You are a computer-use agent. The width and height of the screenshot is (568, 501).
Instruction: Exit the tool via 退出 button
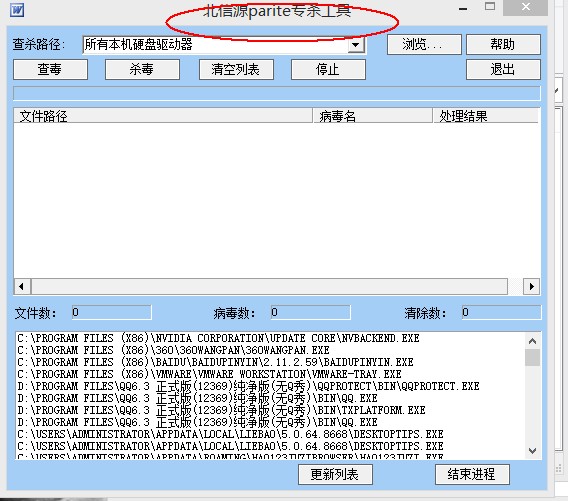click(x=503, y=69)
